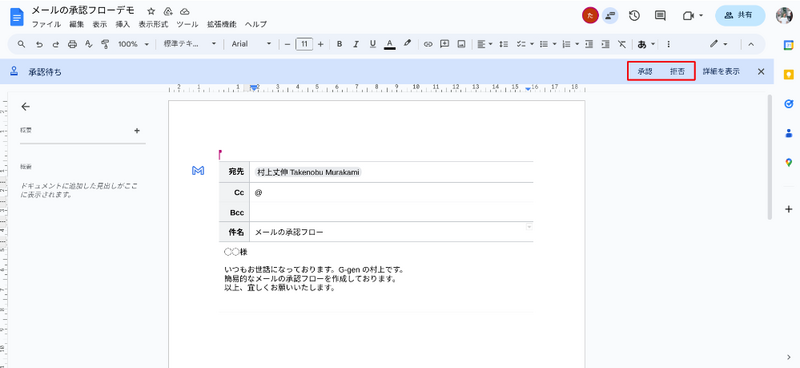Screen dimensions: 800x368
Task: Toggle bold formatting
Action: (x=339, y=44)
